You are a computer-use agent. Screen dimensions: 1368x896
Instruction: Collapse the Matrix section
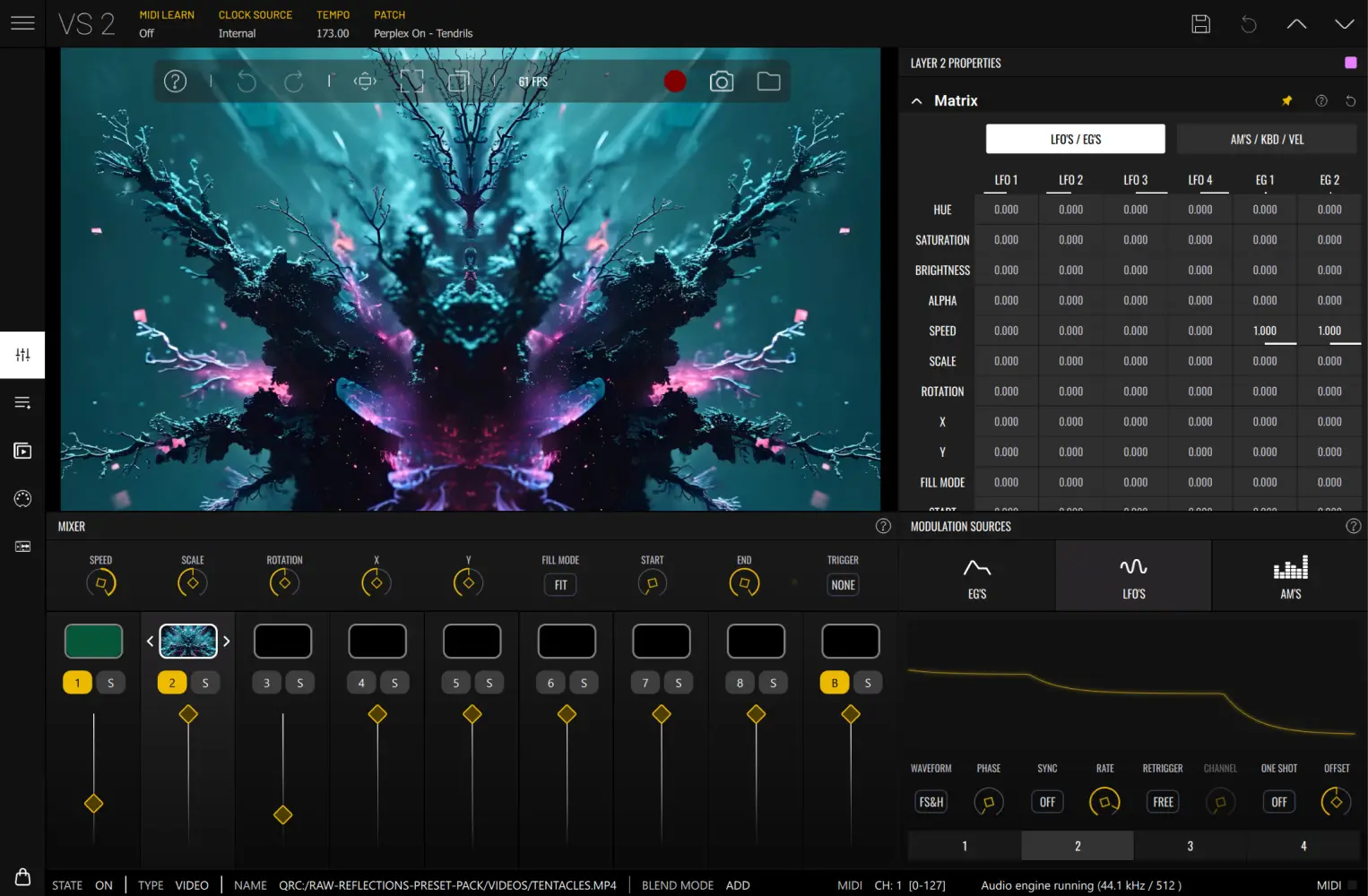coord(916,100)
